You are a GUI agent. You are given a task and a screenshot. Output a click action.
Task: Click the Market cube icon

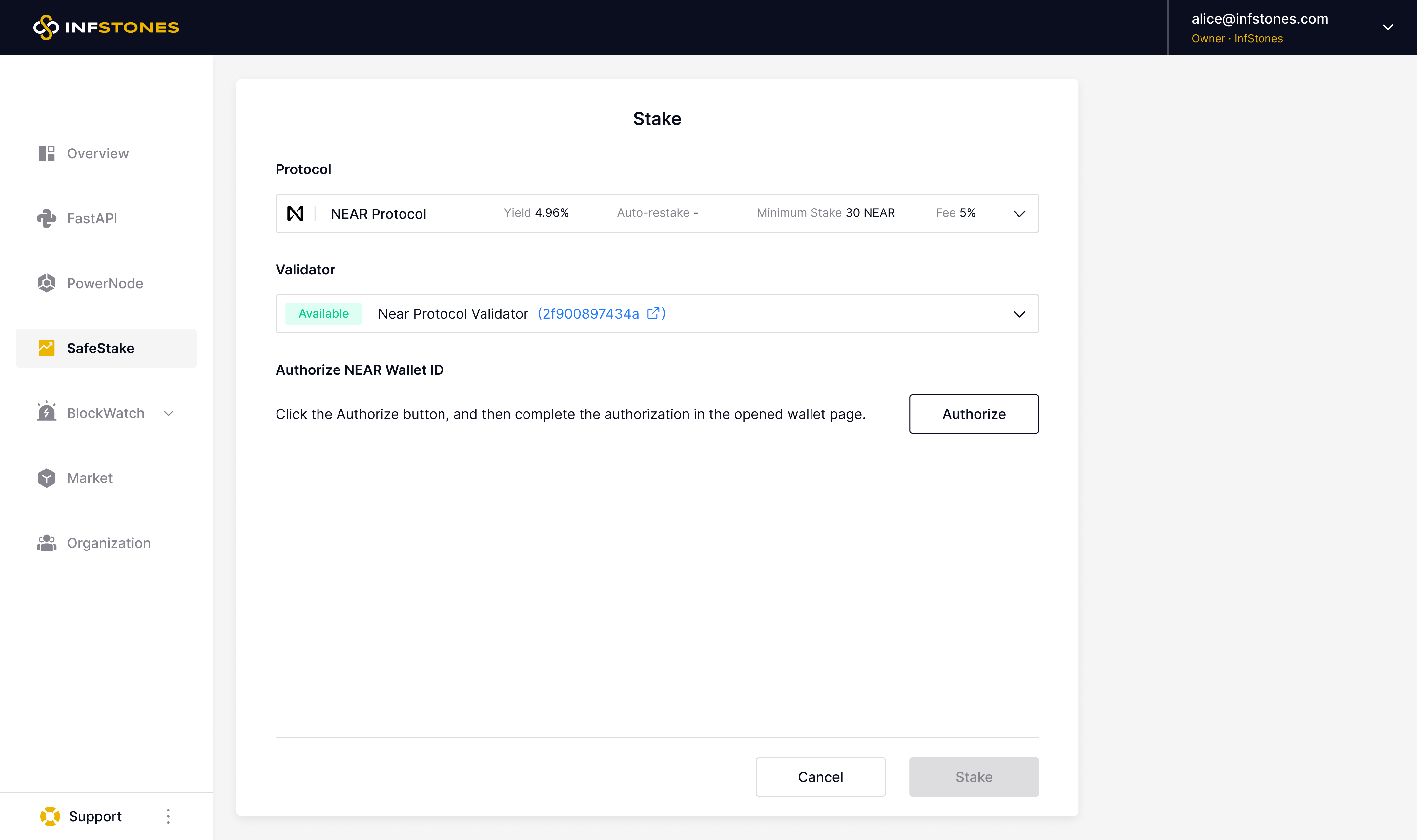point(47,478)
